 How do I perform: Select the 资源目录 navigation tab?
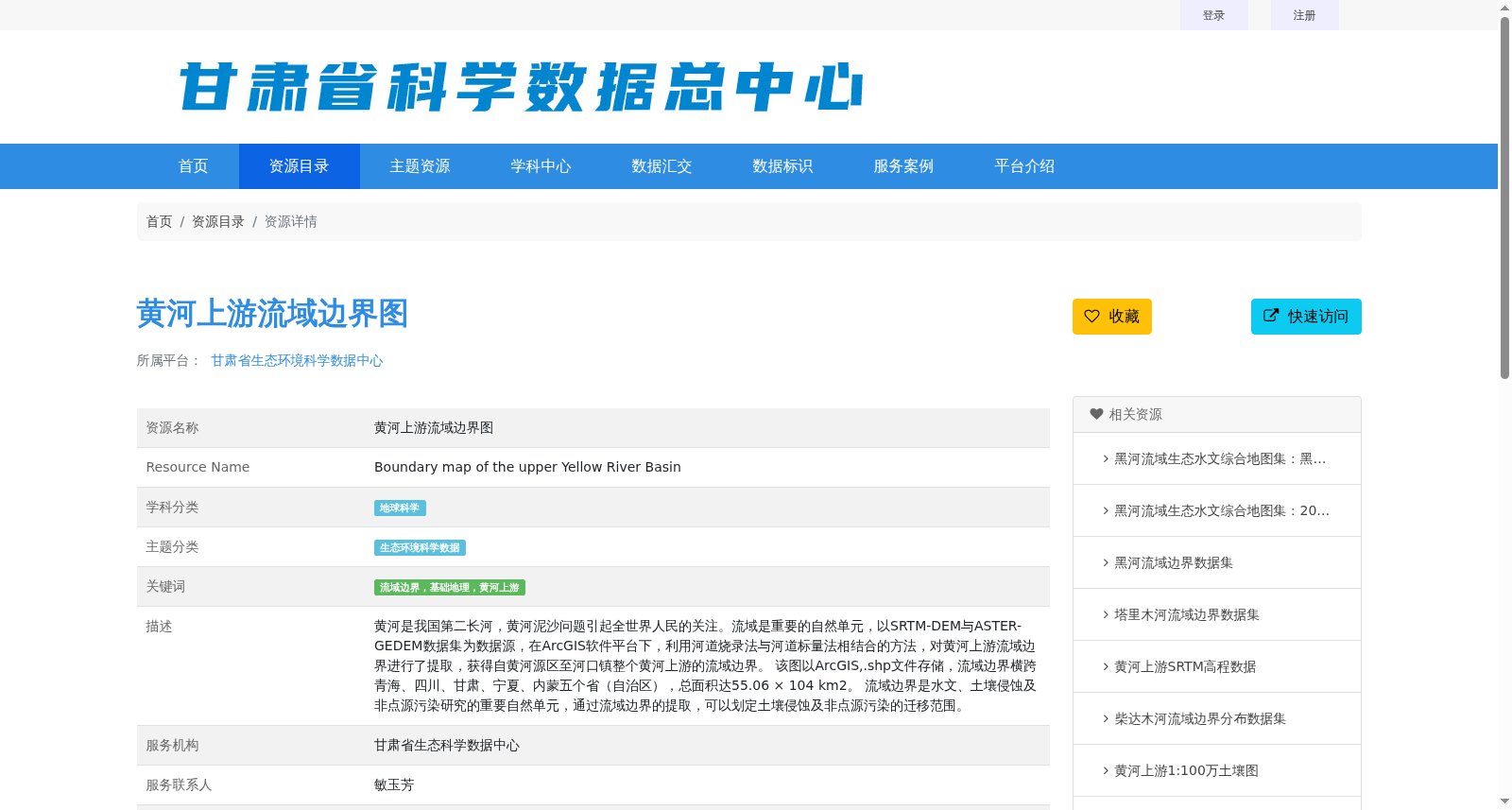300,166
